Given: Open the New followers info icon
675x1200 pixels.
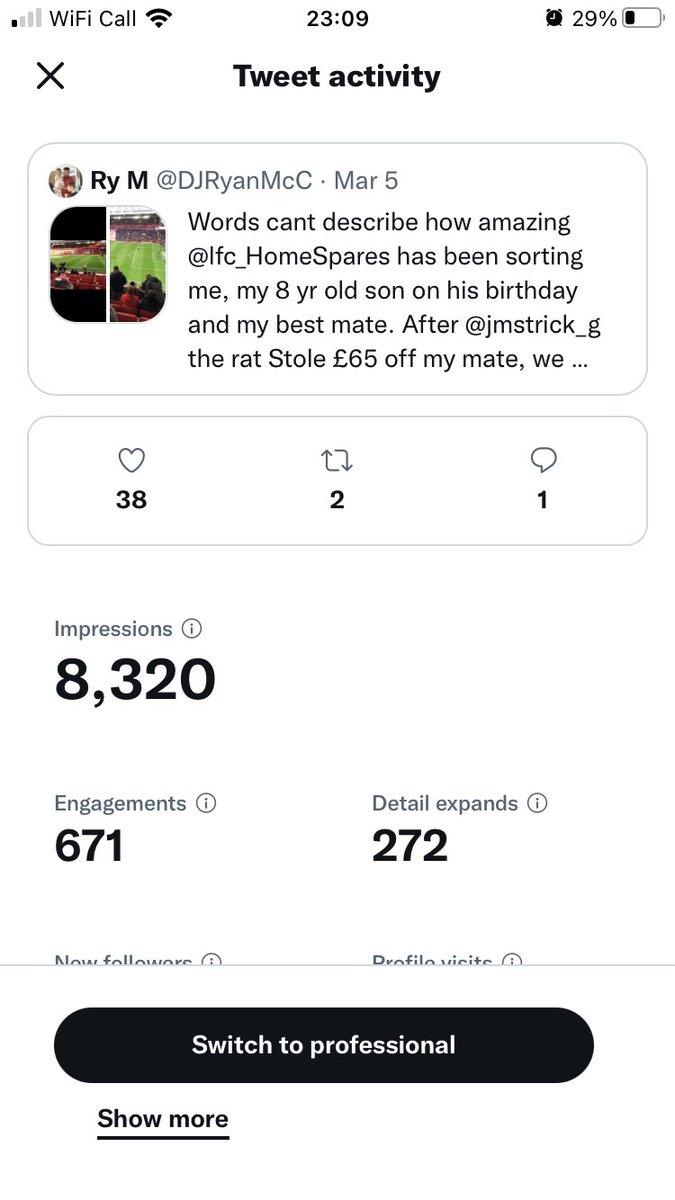Looking at the screenshot, I should point(211,961).
